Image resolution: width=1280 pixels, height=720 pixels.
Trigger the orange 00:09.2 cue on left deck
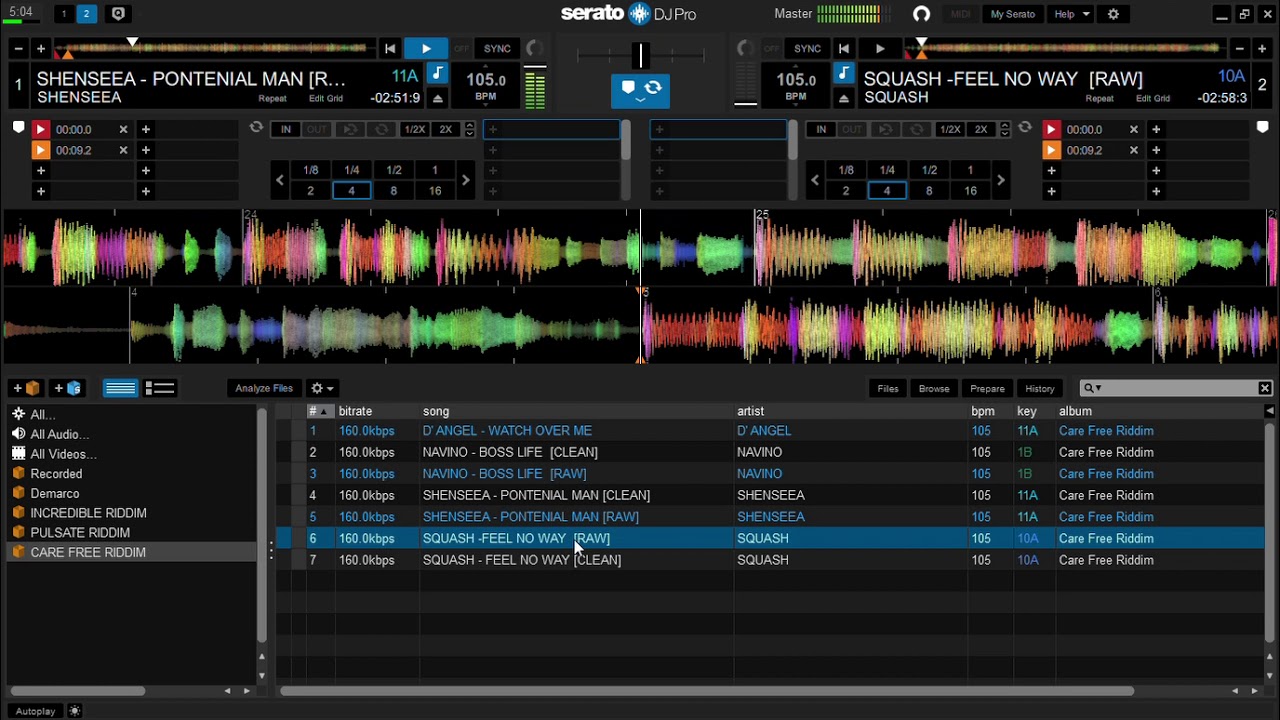pos(41,150)
